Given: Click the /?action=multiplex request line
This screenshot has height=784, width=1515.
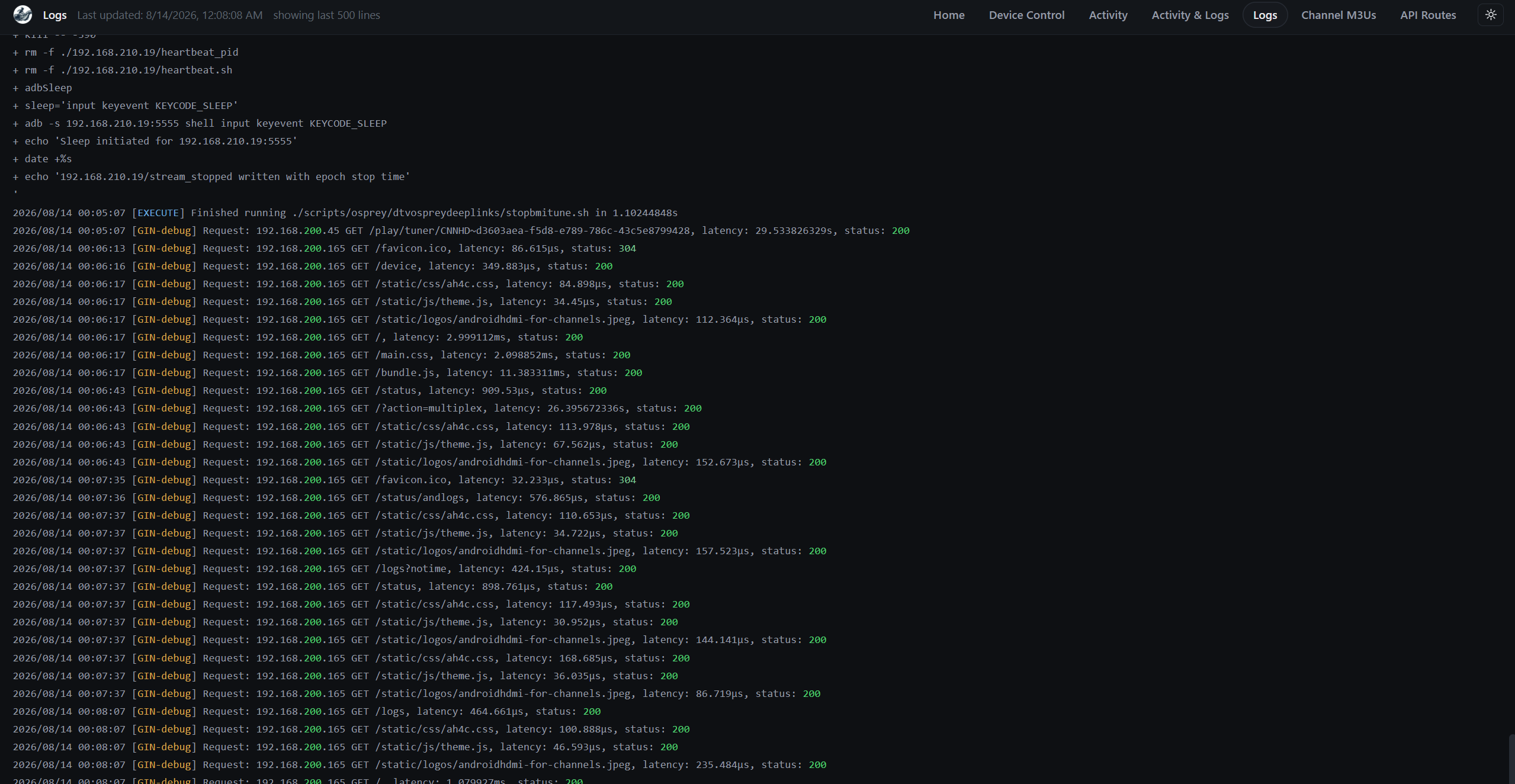Looking at the screenshot, I should [357, 408].
